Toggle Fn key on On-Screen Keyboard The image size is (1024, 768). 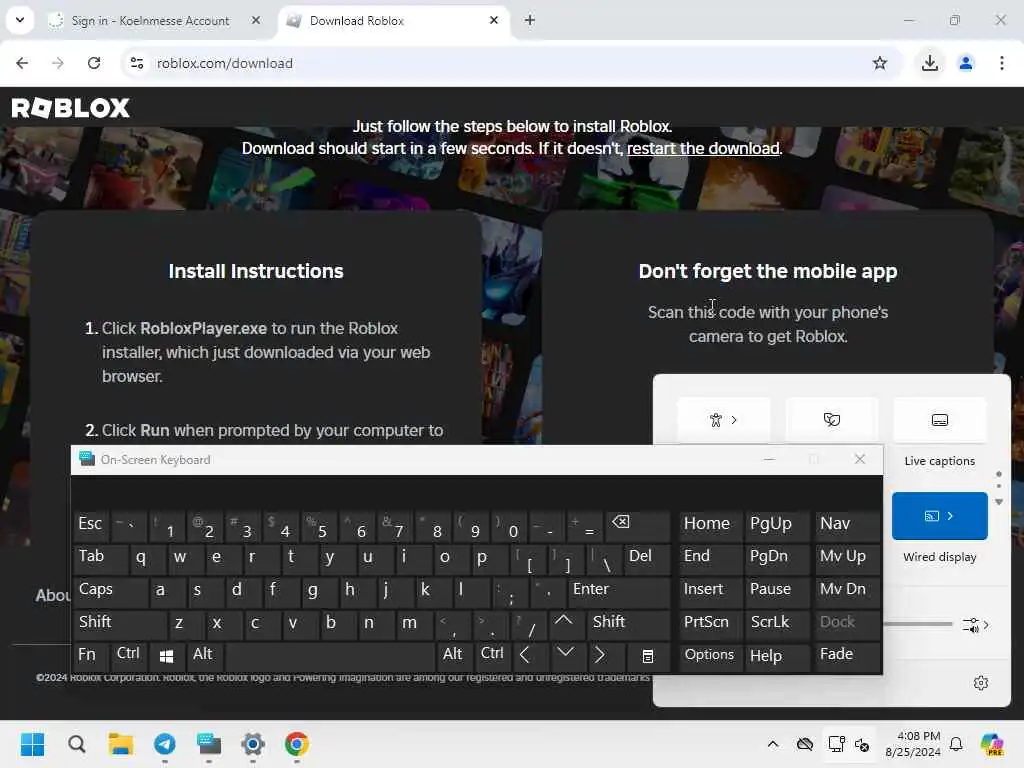(91, 656)
